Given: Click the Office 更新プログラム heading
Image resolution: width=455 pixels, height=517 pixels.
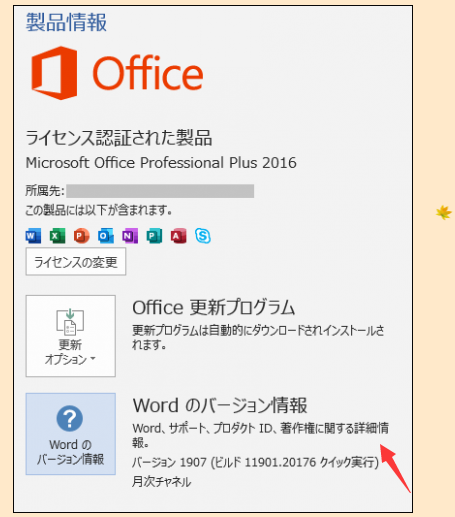Looking at the screenshot, I should point(214,307).
